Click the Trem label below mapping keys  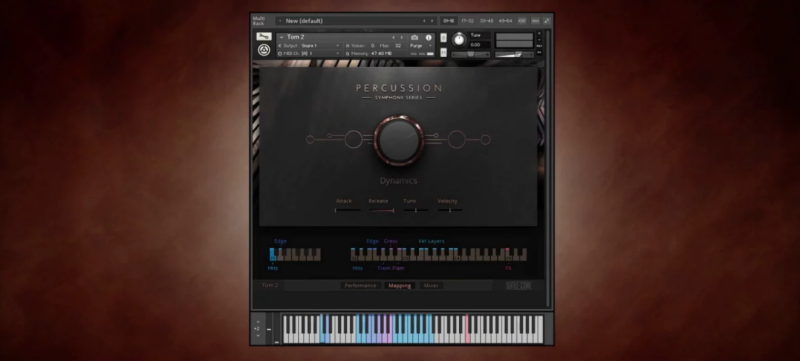(x=383, y=268)
